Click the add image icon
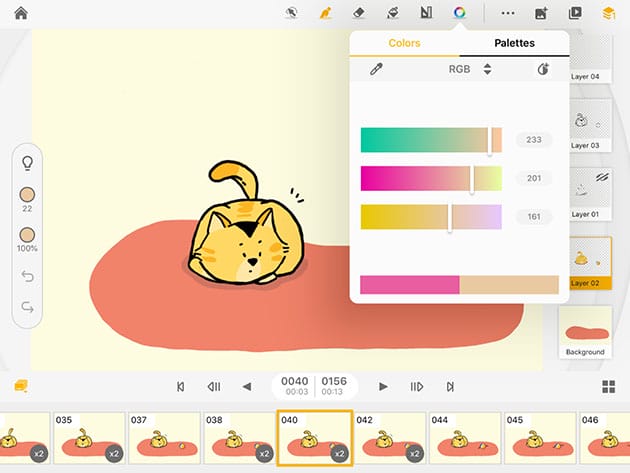 point(541,13)
